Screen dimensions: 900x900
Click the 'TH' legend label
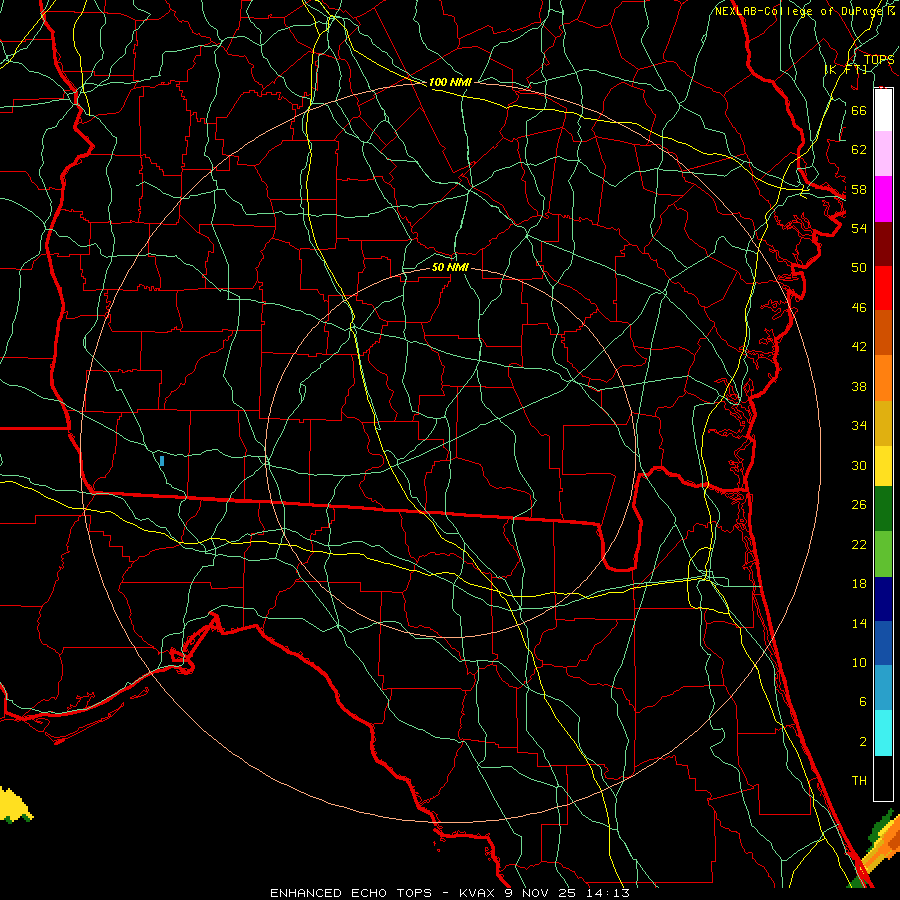click(859, 781)
